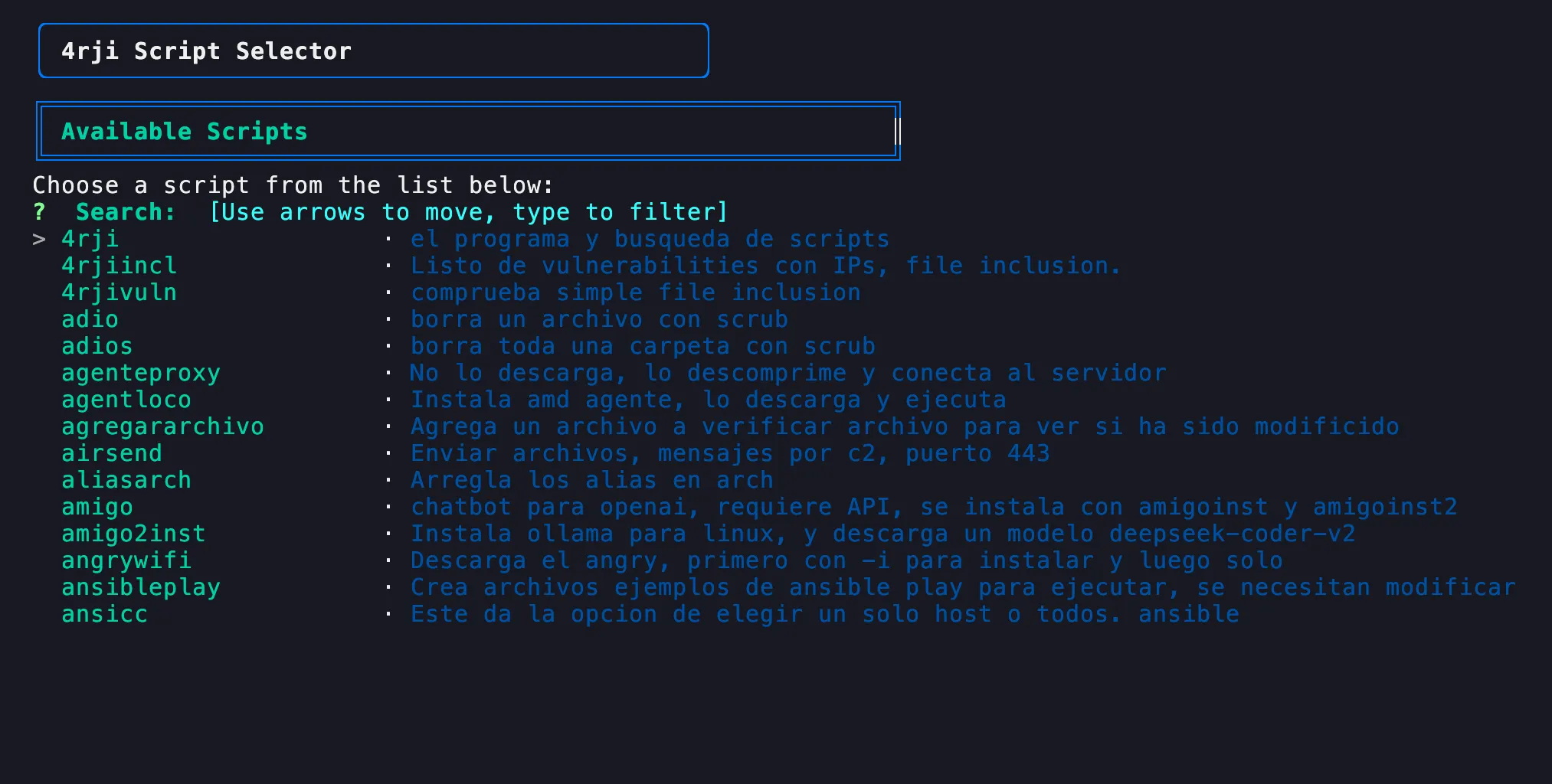The image size is (1552, 784).
Task: Select the 4rji script entry
Action: point(90,238)
